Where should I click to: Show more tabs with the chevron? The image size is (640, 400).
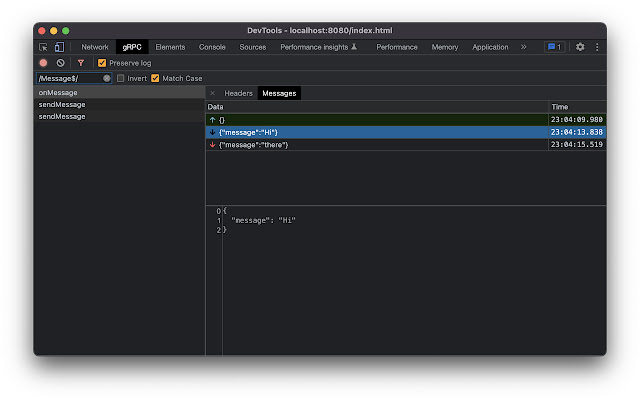523,47
